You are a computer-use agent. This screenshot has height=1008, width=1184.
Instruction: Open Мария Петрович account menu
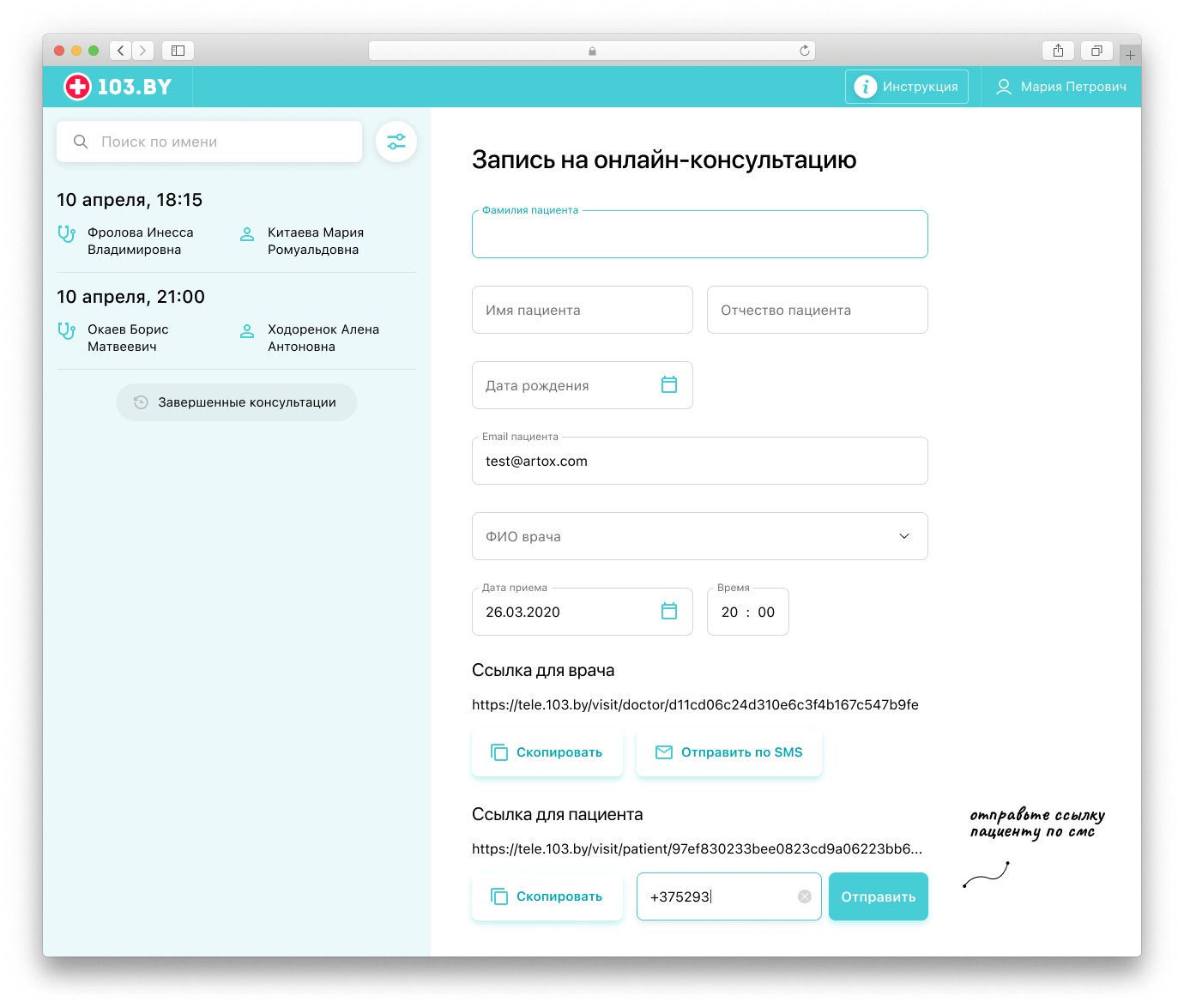click(x=1061, y=87)
